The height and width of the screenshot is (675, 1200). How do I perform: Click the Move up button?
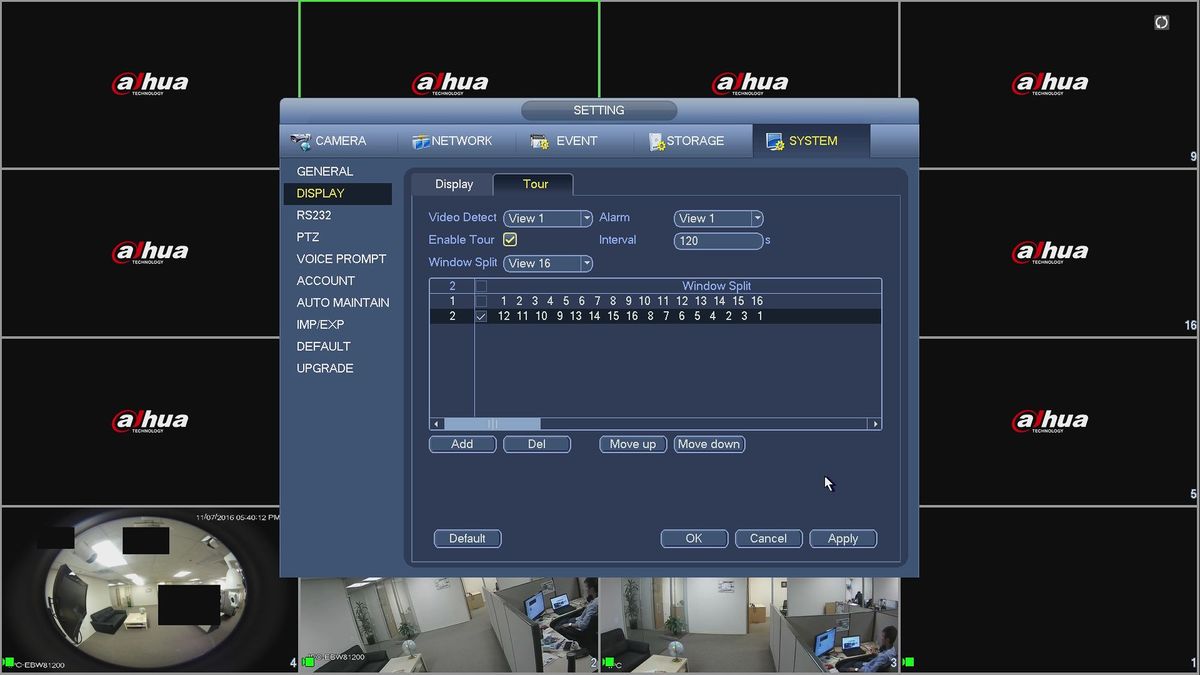tap(633, 444)
